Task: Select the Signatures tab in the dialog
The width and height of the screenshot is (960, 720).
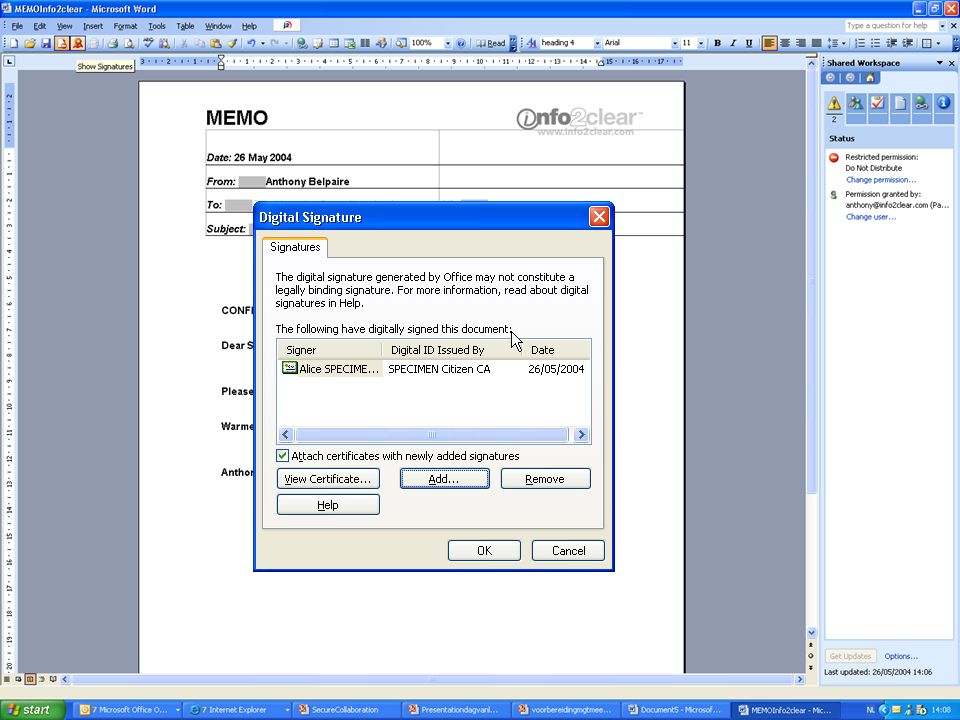Action: [x=295, y=247]
